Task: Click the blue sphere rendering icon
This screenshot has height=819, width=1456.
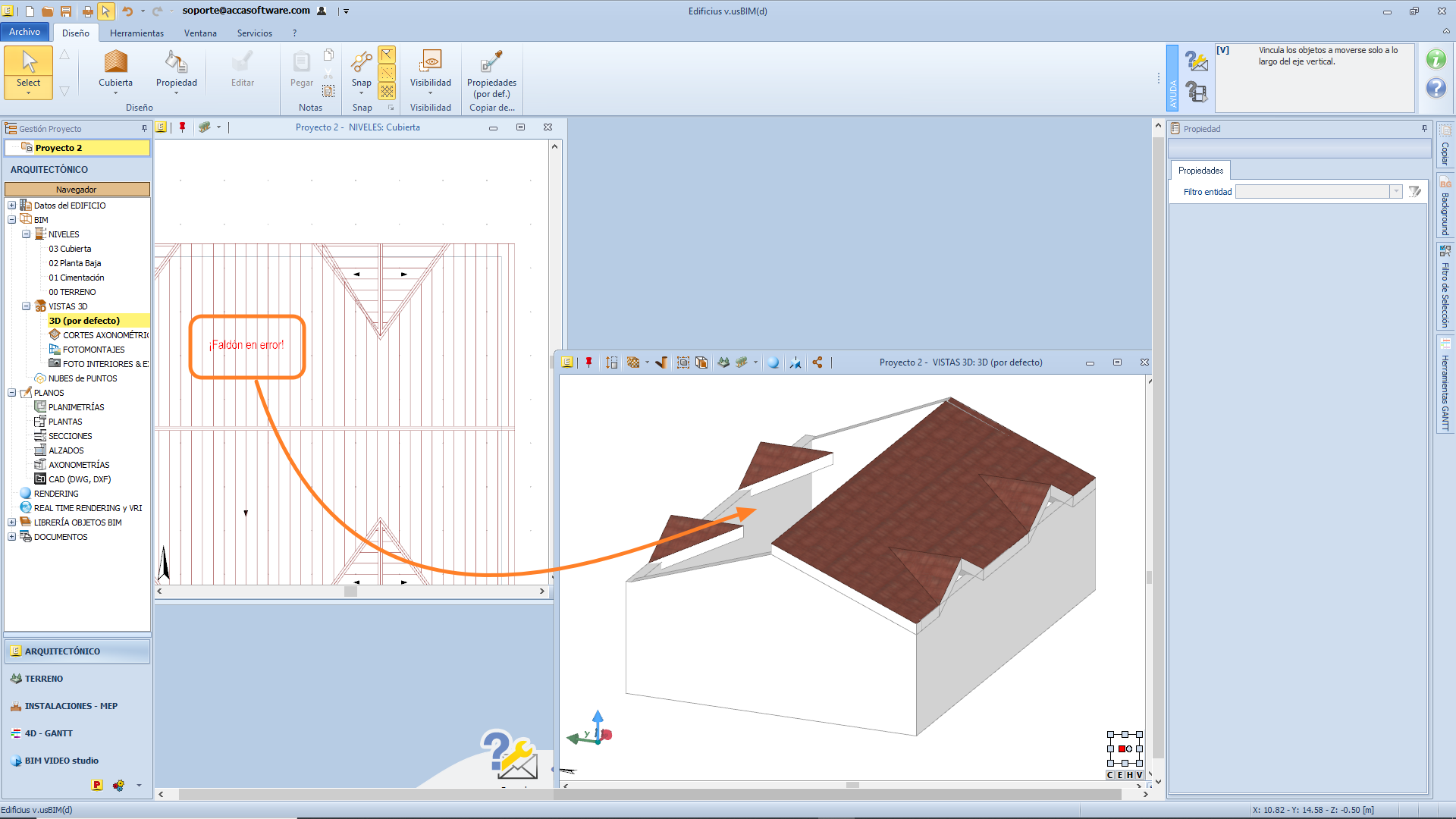Action: (x=773, y=362)
